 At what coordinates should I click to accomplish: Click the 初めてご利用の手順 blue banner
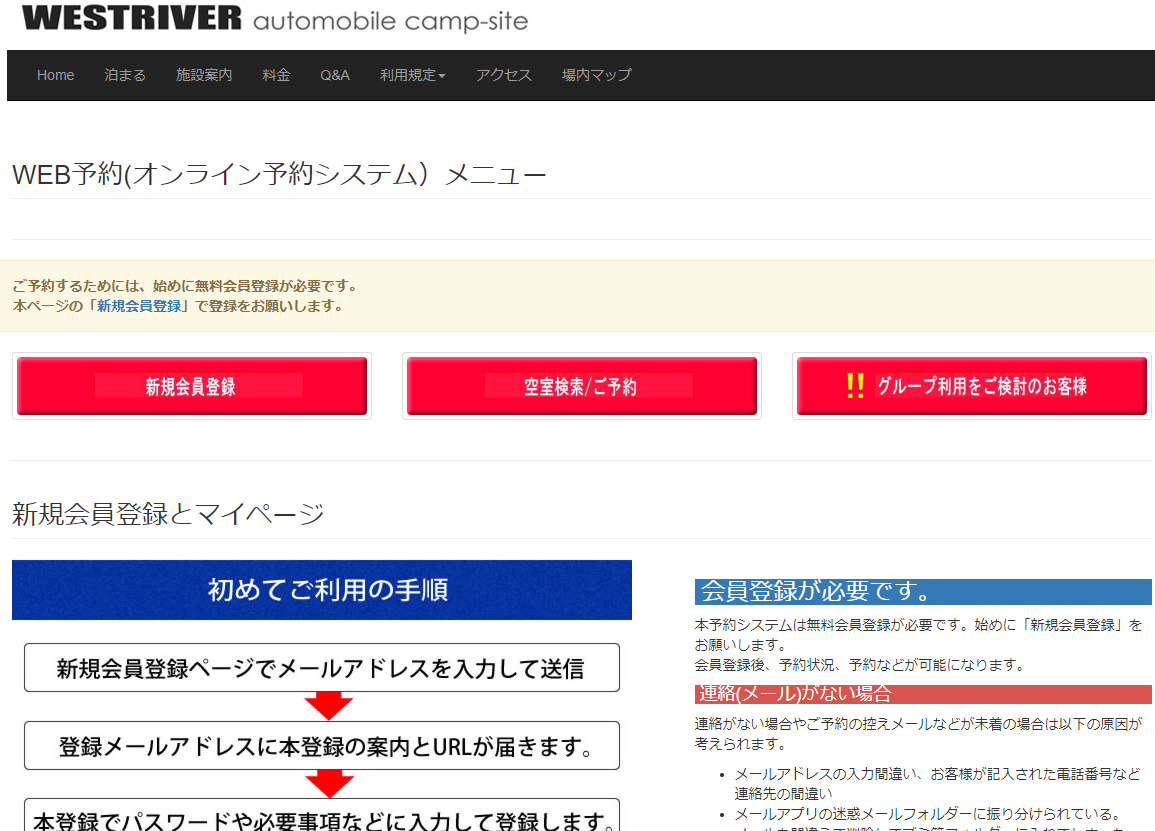coord(322,590)
